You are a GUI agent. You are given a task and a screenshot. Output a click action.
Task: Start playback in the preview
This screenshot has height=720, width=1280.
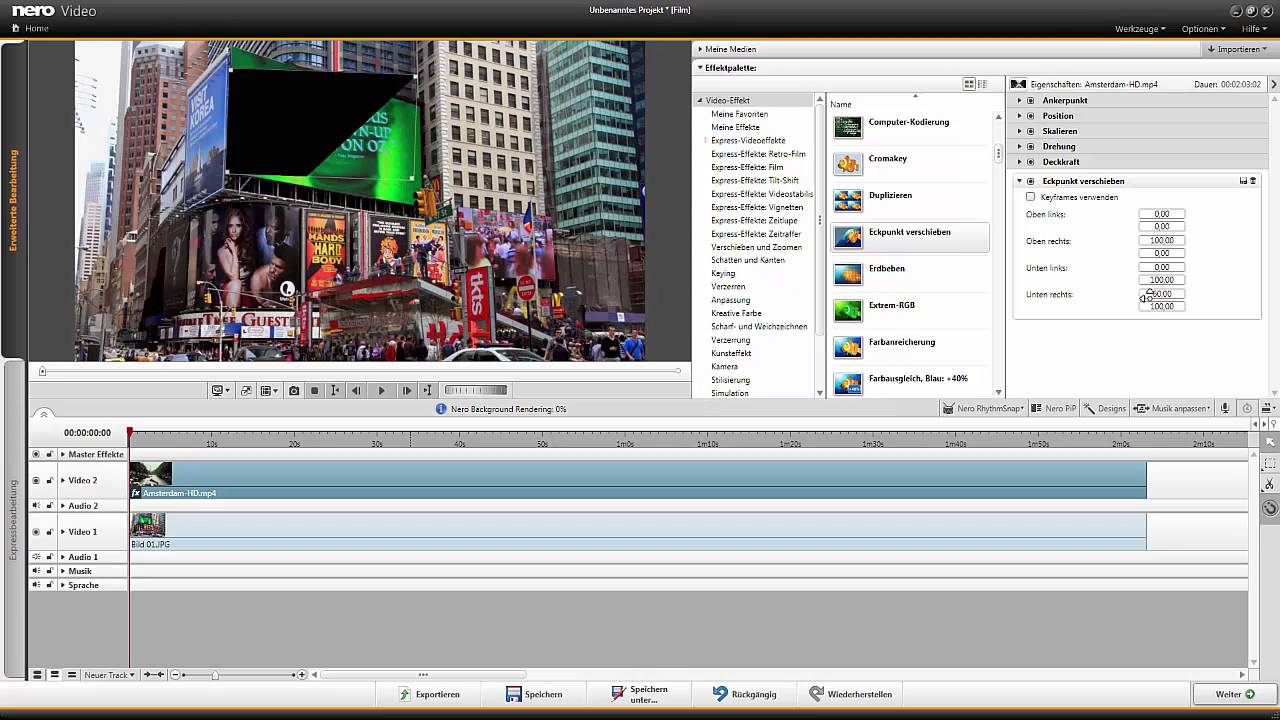click(x=381, y=391)
